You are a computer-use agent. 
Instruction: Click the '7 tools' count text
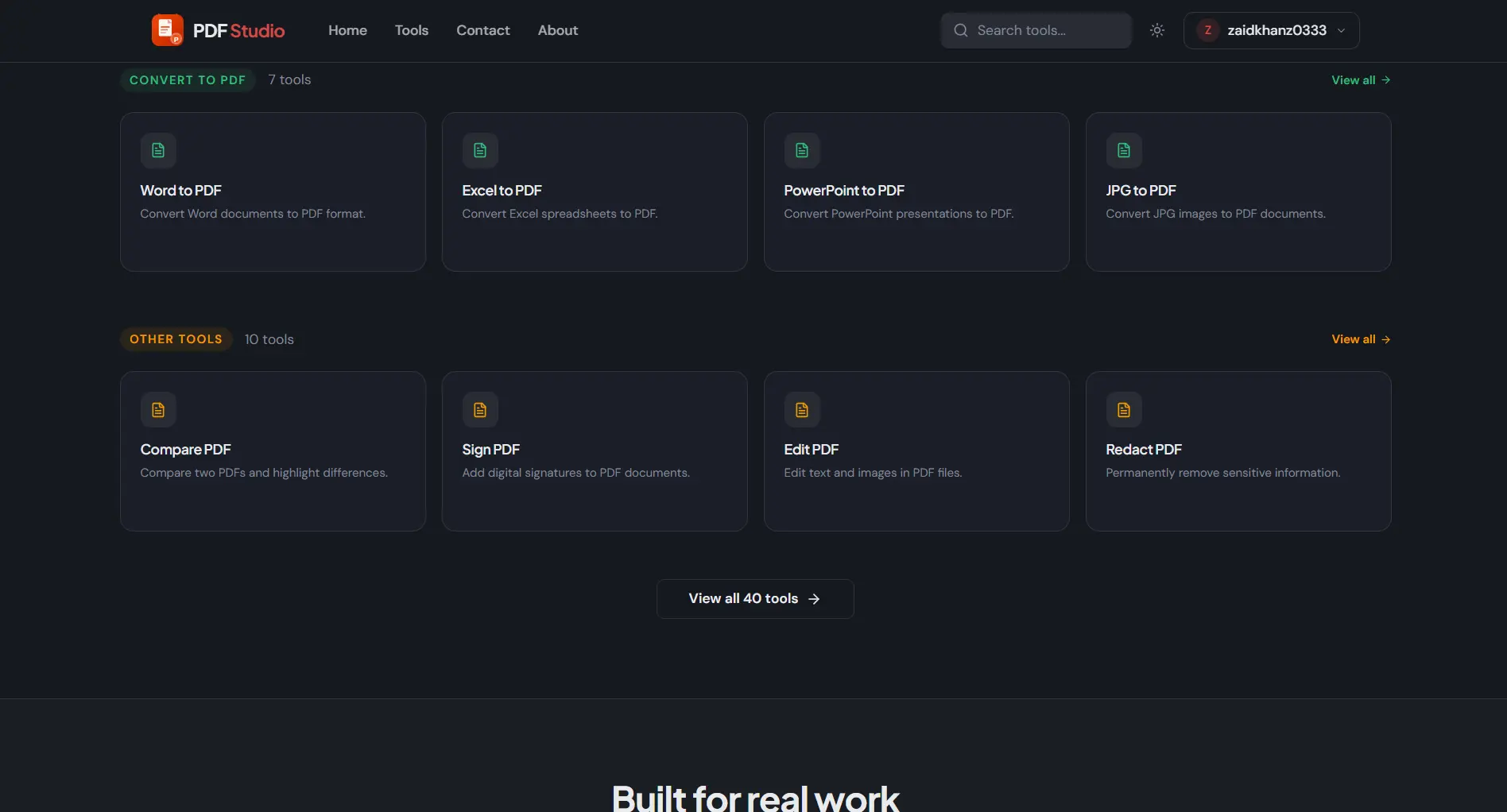pos(289,80)
